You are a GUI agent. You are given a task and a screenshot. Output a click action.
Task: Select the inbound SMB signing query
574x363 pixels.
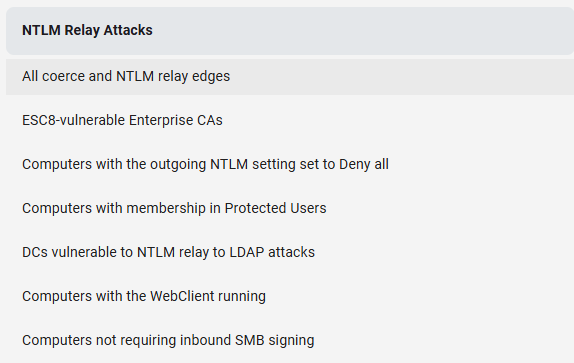[290, 340]
